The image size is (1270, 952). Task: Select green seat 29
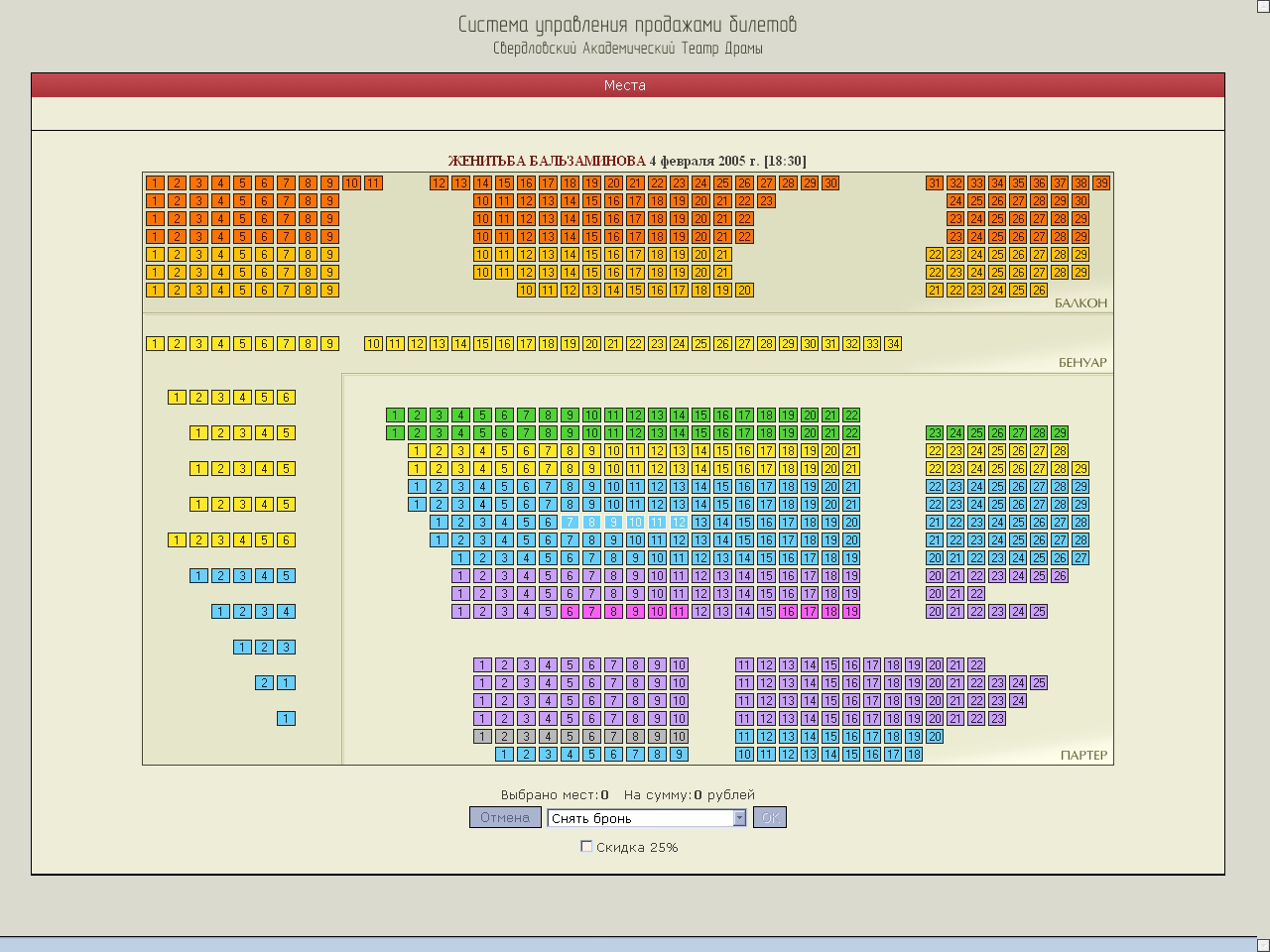click(1060, 433)
